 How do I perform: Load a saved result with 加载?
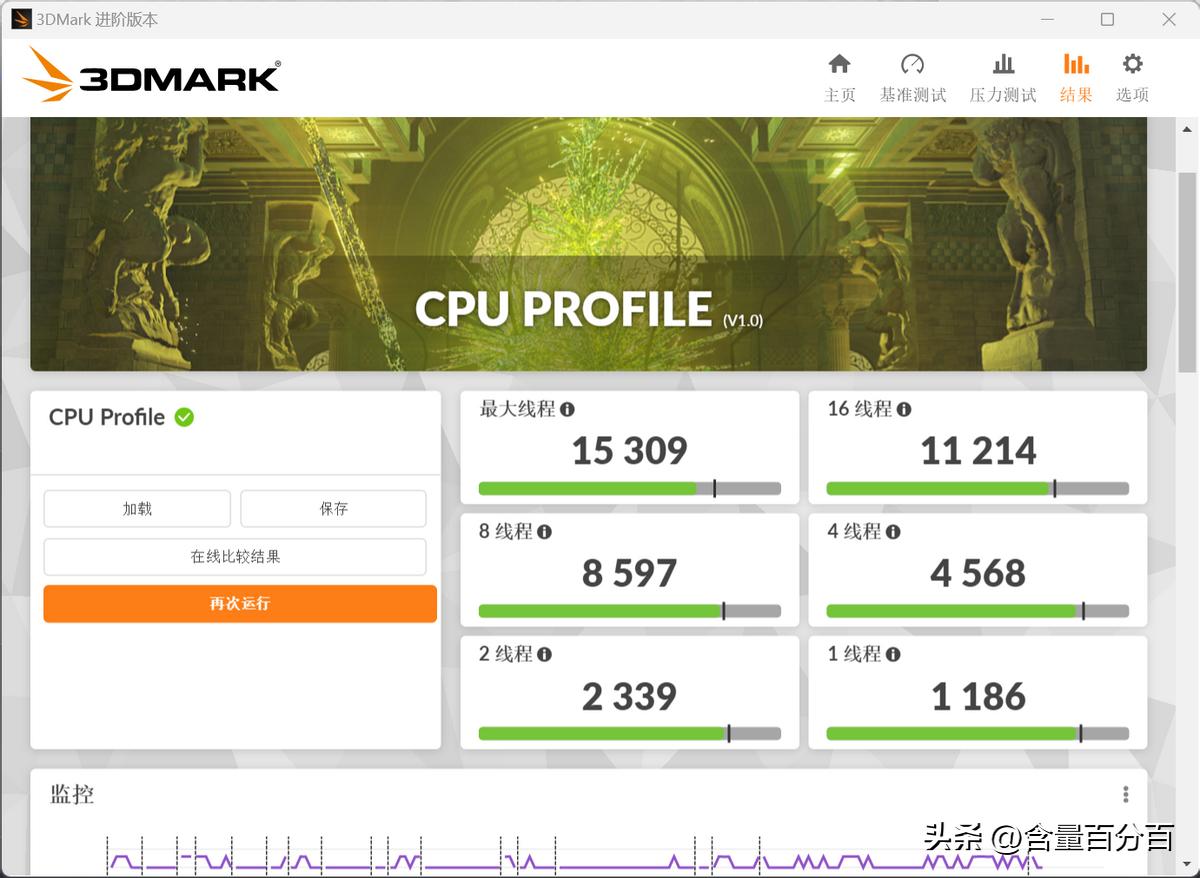coord(136,508)
